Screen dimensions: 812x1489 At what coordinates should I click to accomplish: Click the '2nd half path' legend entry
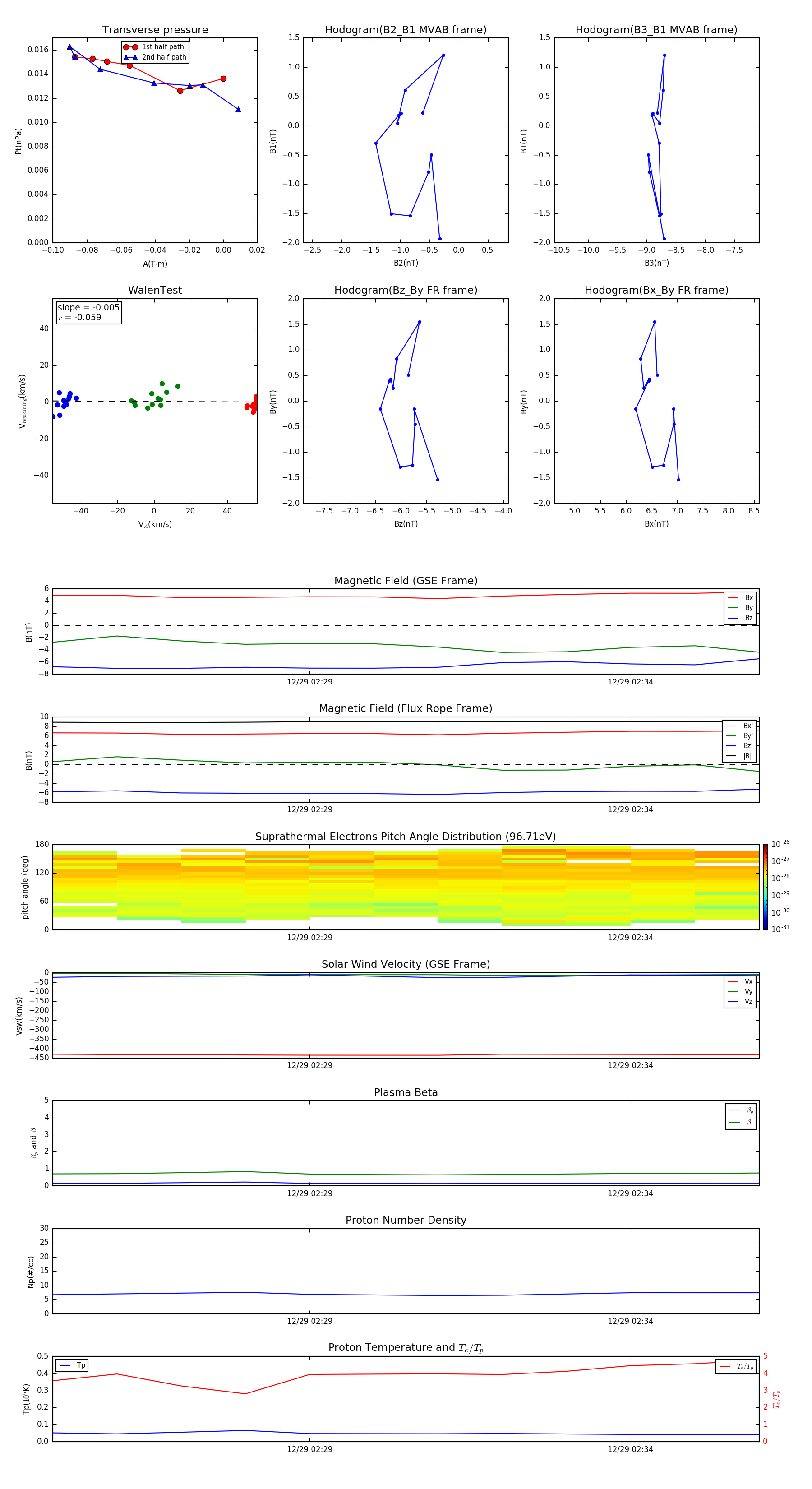tap(155, 57)
